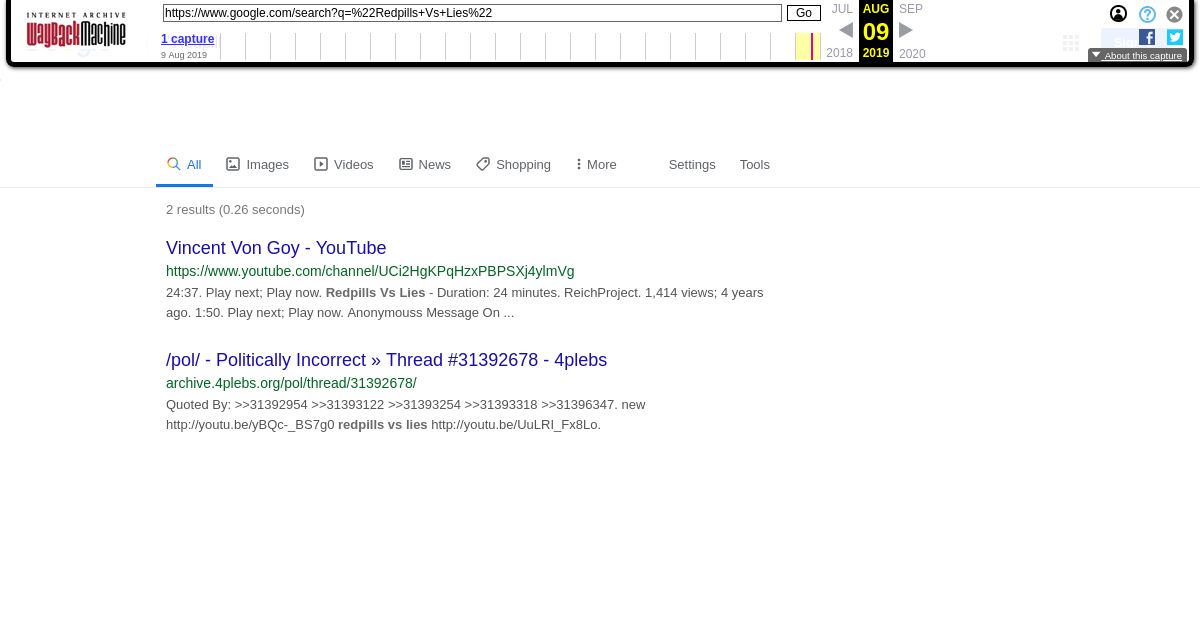Open Vincent Von Goy - YouTube result
1200x630 pixels.
click(x=276, y=248)
